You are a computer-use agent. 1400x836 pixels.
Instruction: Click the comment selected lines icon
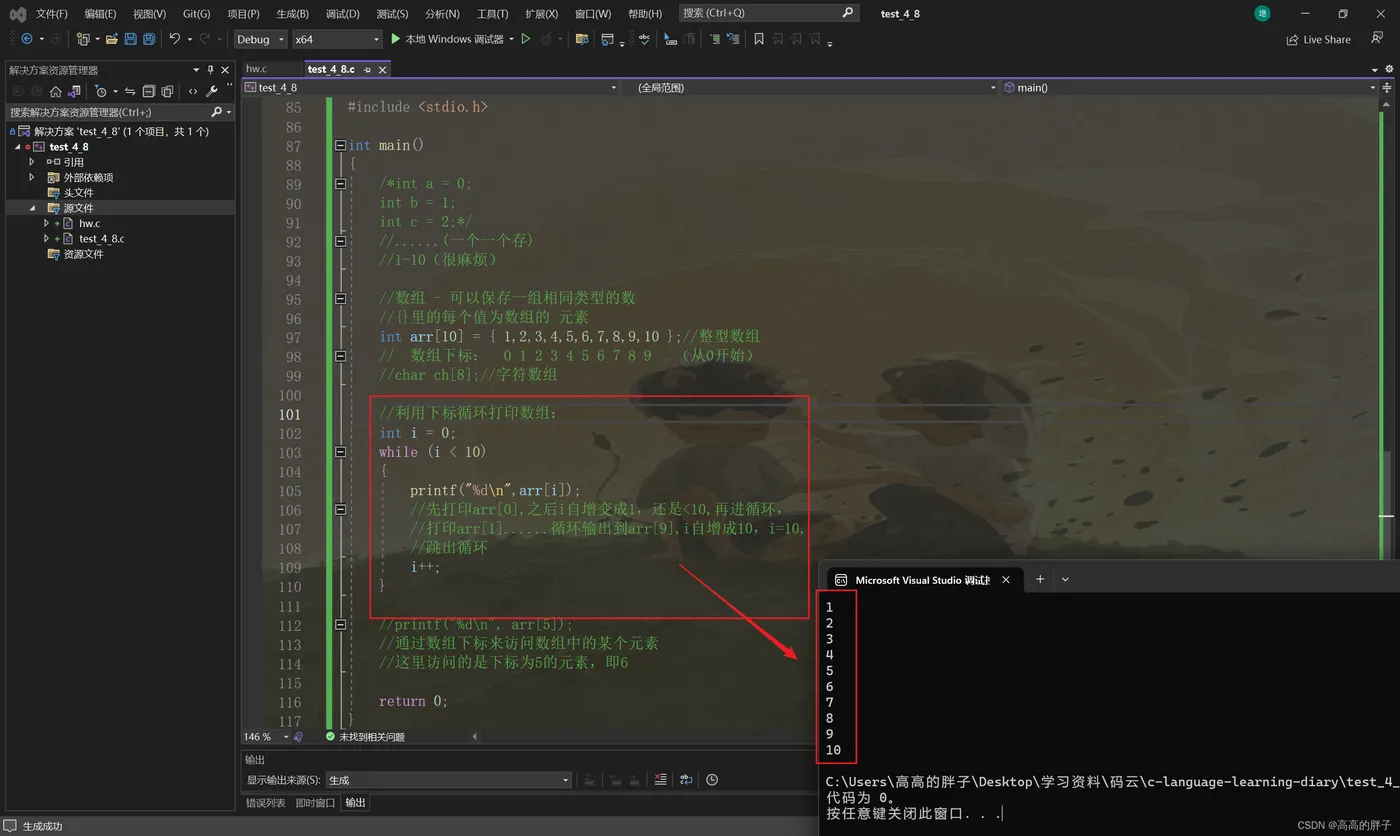click(x=714, y=39)
